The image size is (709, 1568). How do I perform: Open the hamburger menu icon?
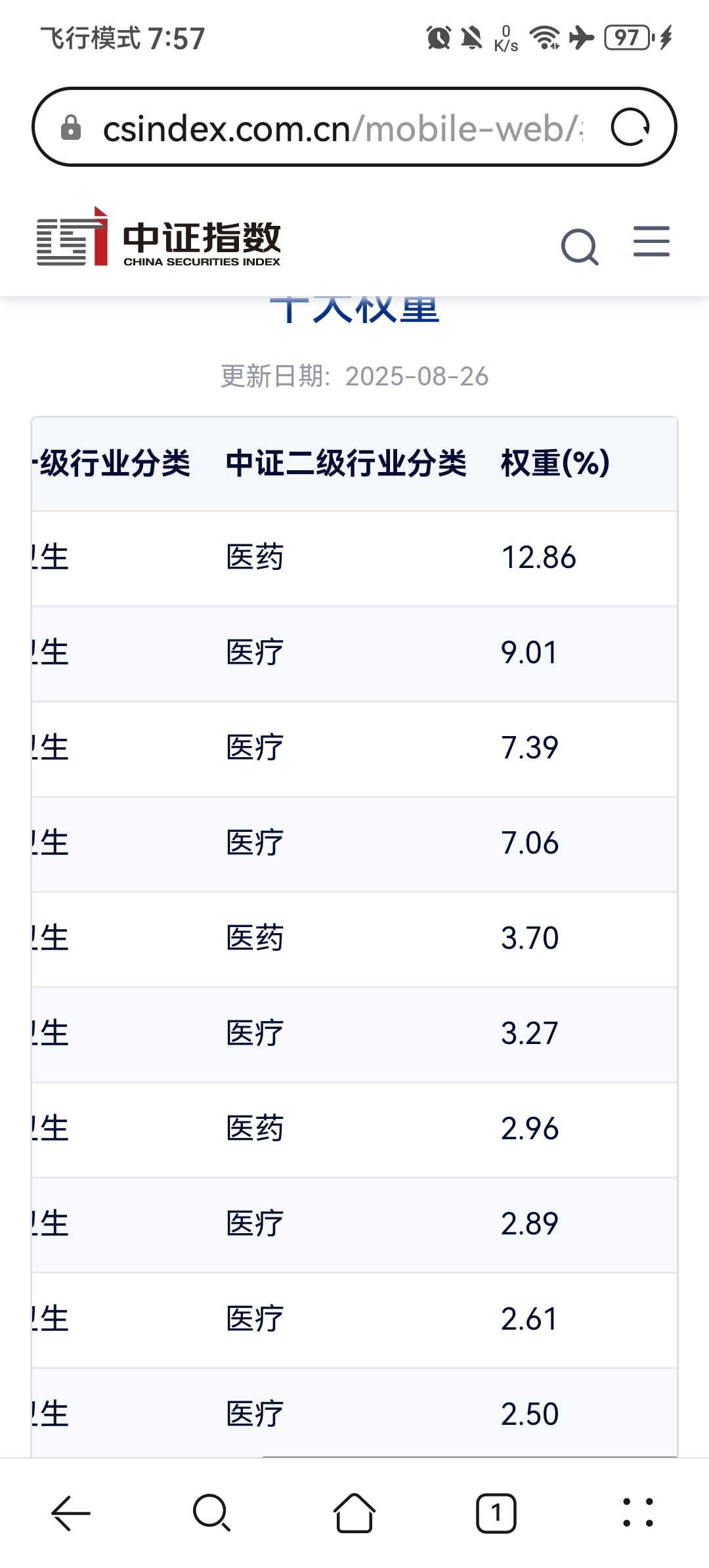pyautogui.click(x=651, y=241)
